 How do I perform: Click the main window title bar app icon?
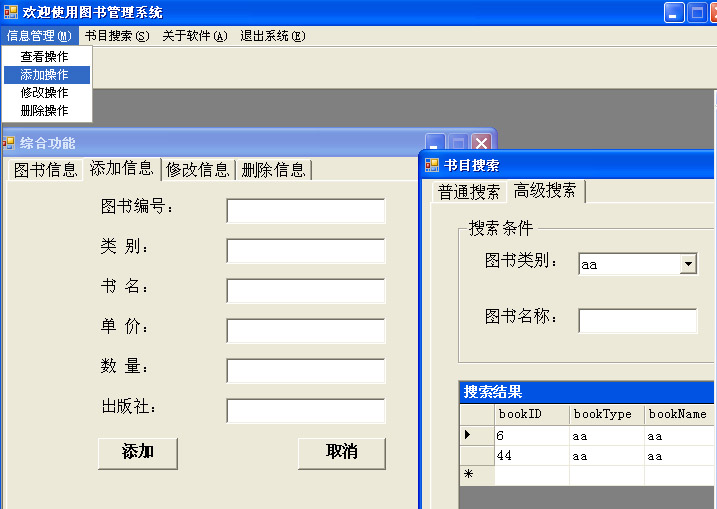coord(11,12)
